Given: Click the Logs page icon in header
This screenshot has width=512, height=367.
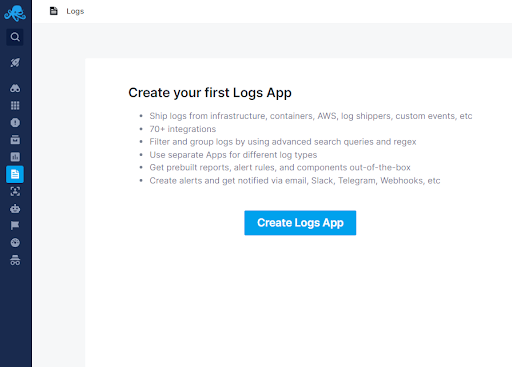Looking at the screenshot, I should 54,11.
